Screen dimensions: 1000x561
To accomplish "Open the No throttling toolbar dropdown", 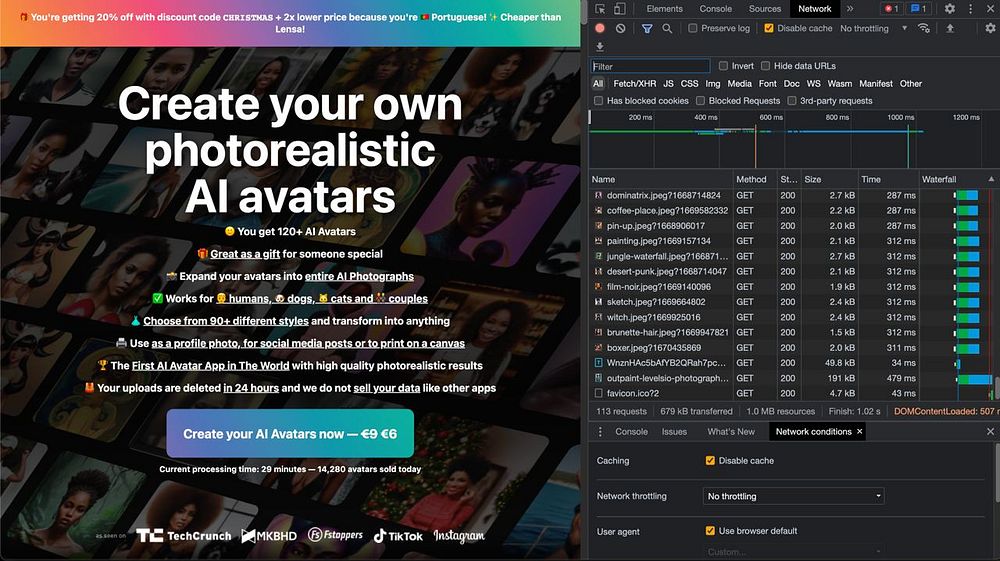I will [873, 28].
